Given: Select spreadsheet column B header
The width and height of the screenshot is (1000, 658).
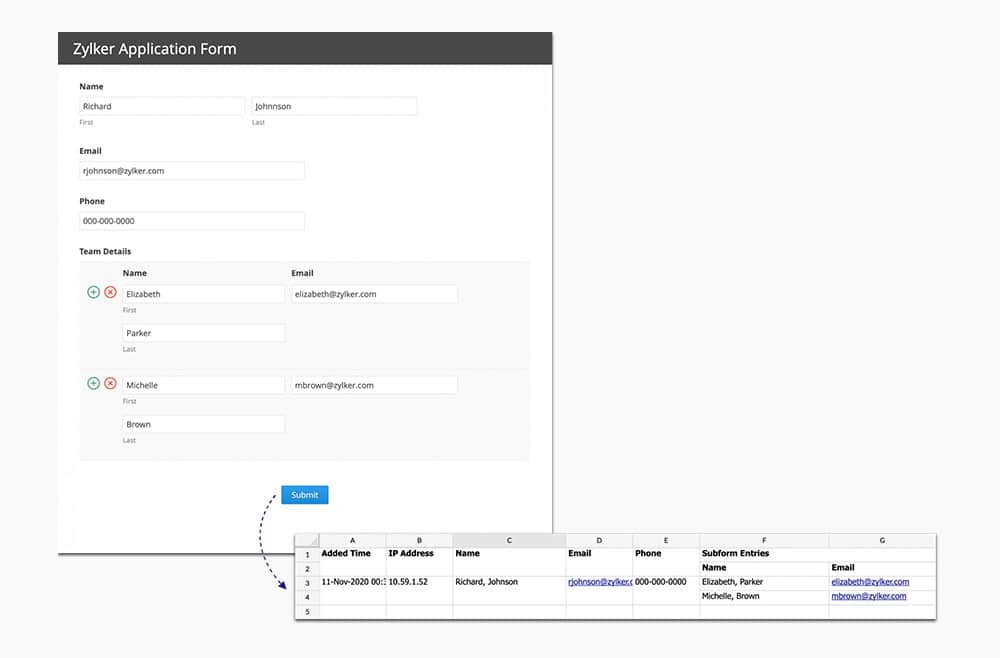Looking at the screenshot, I should [x=419, y=540].
